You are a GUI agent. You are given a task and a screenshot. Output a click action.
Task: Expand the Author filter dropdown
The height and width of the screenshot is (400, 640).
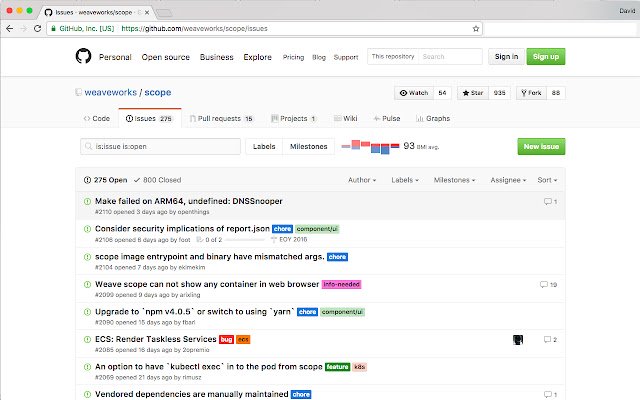[x=362, y=180]
